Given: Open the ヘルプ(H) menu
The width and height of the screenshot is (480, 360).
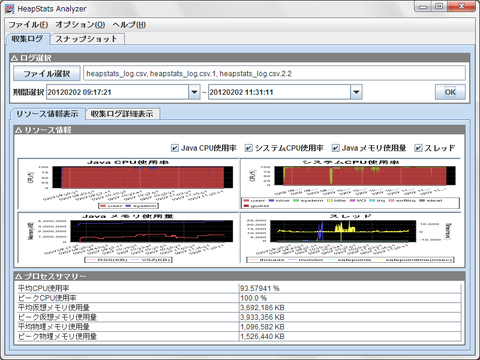Looking at the screenshot, I should (x=129, y=25).
